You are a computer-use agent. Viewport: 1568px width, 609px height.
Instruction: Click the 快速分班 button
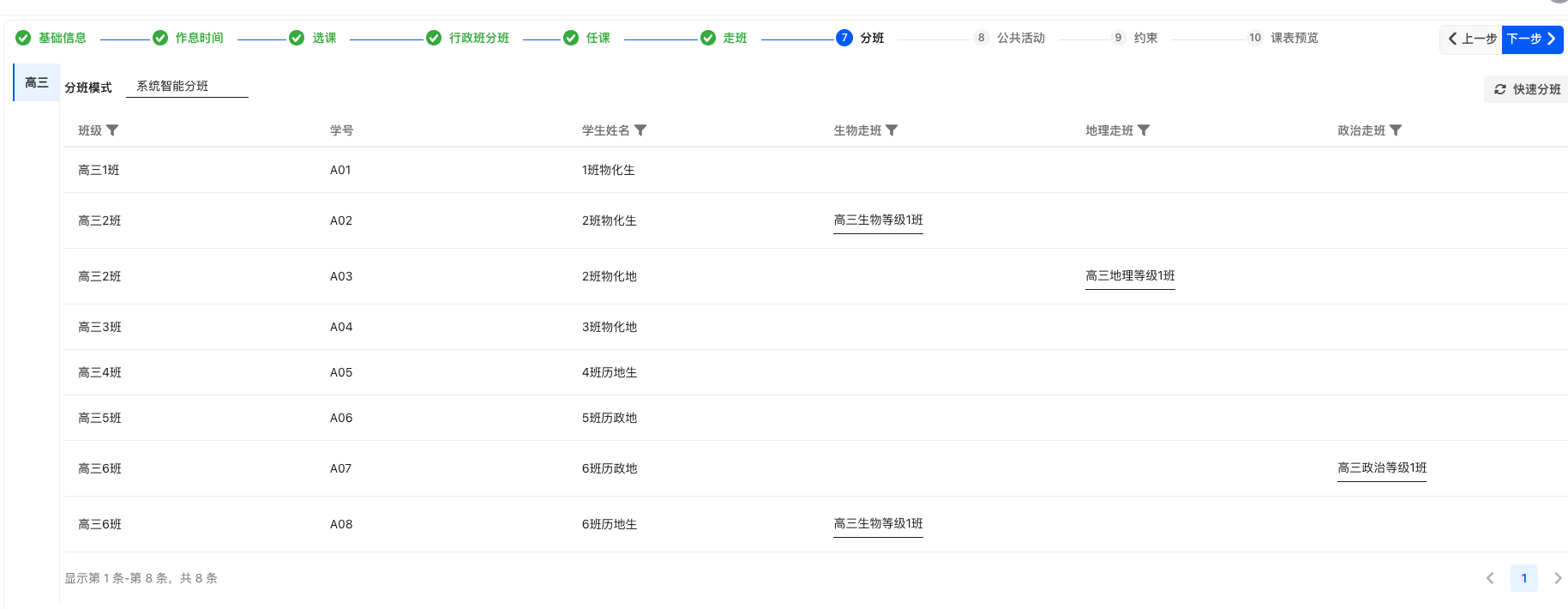(x=1527, y=89)
